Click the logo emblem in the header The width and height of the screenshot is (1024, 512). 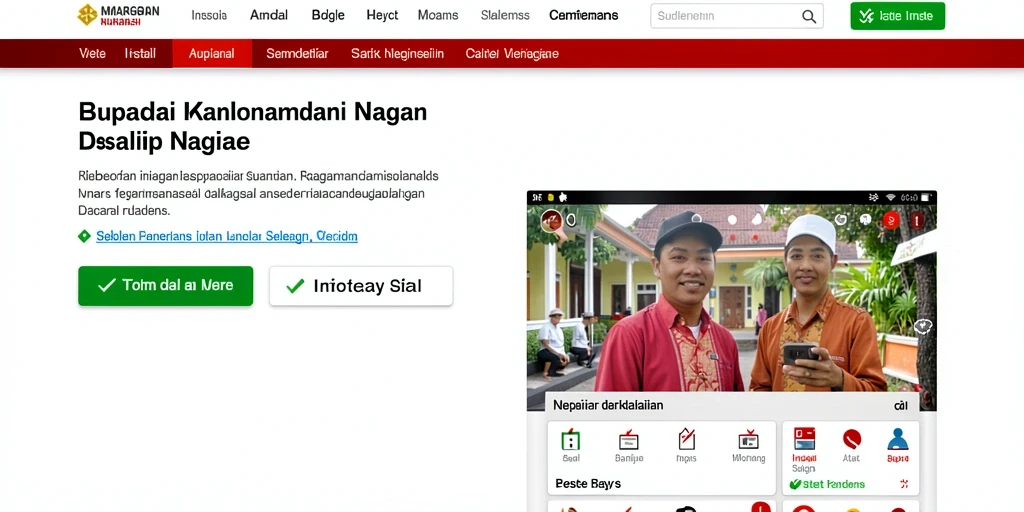point(87,14)
